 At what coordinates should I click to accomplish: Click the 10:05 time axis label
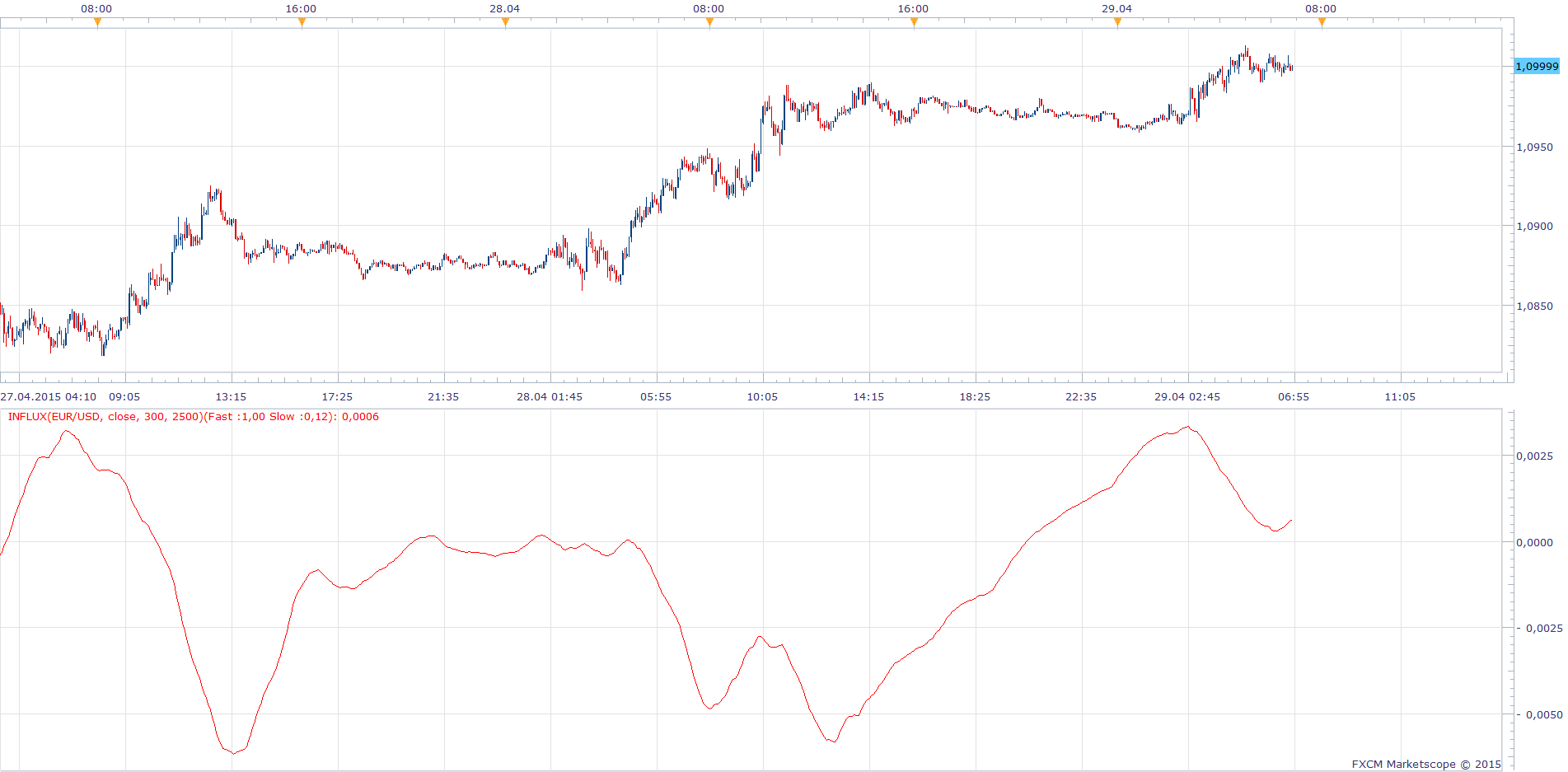click(x=762, y=397)
